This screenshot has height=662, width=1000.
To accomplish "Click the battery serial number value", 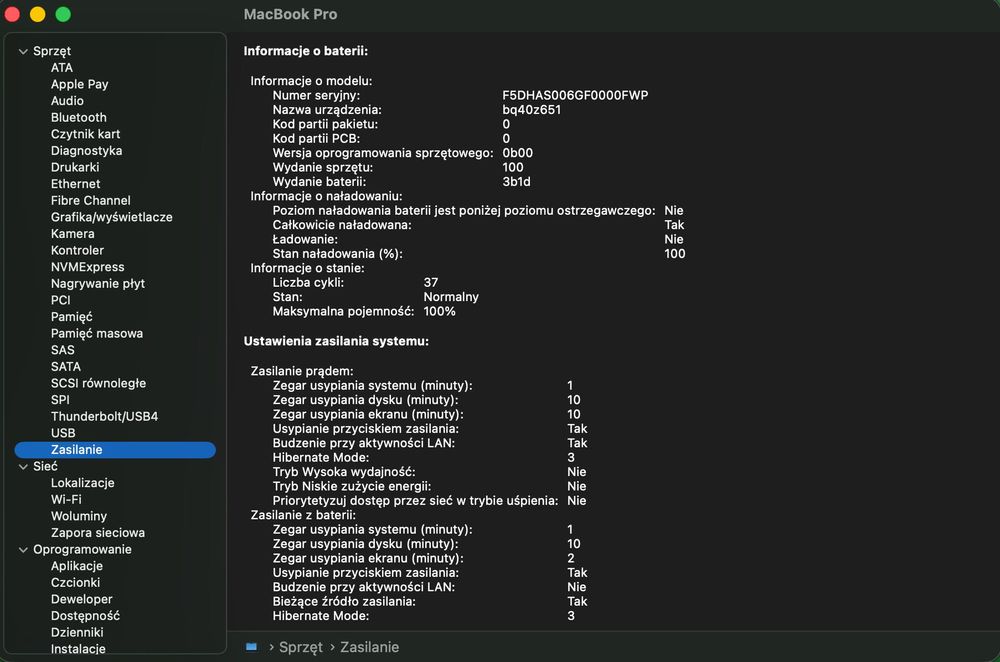I will (x=575, y=95).
